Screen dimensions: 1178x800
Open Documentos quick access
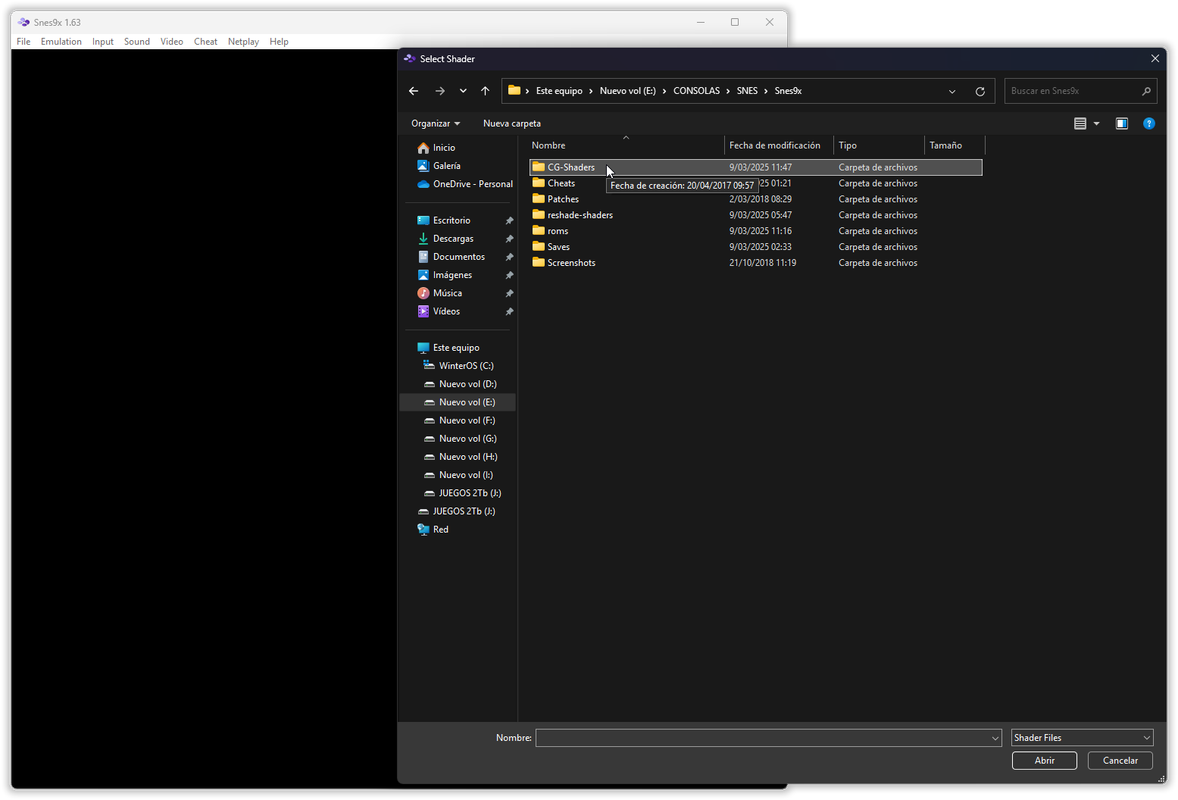tap(459, 257)
